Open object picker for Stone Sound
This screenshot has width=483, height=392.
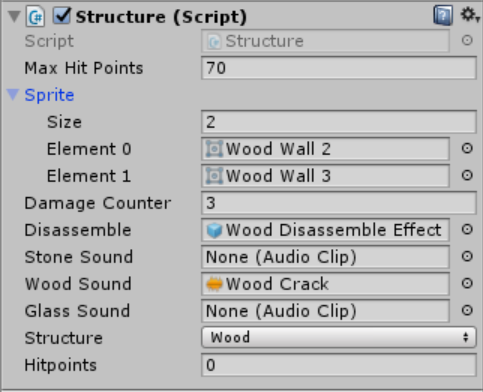[x=467, y=256]
